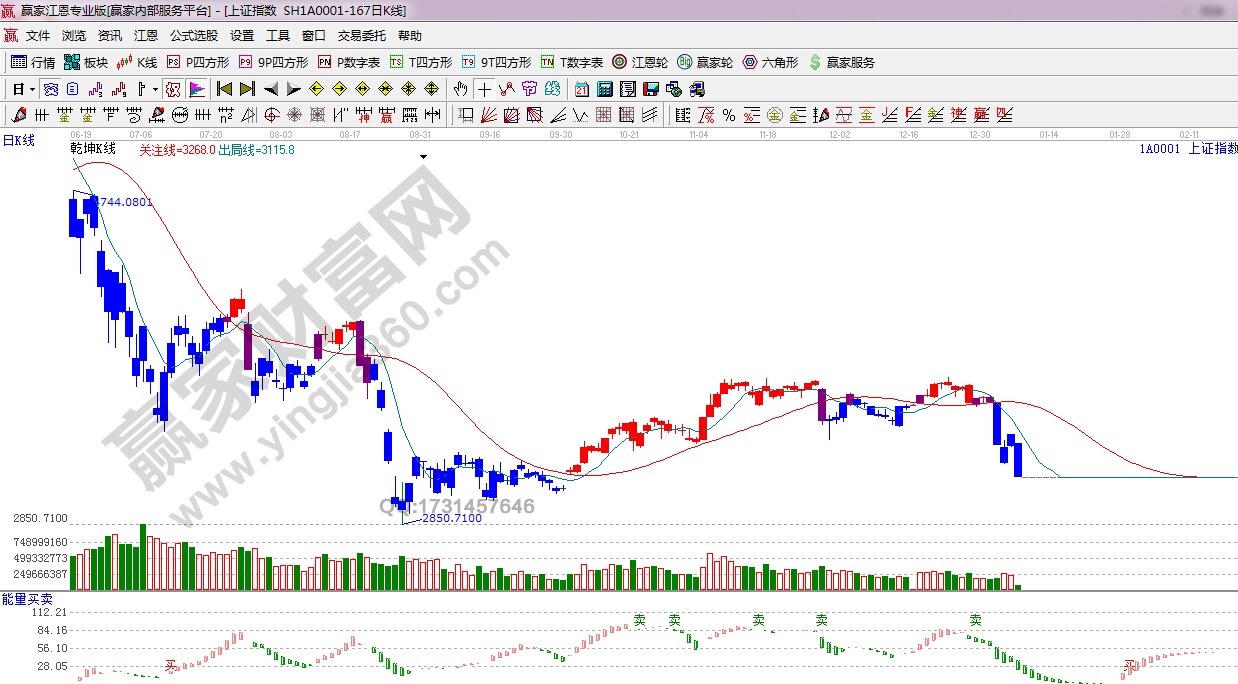Select the hand pan tool
This screenshot has height=684, width=1238.
(460, 89)
